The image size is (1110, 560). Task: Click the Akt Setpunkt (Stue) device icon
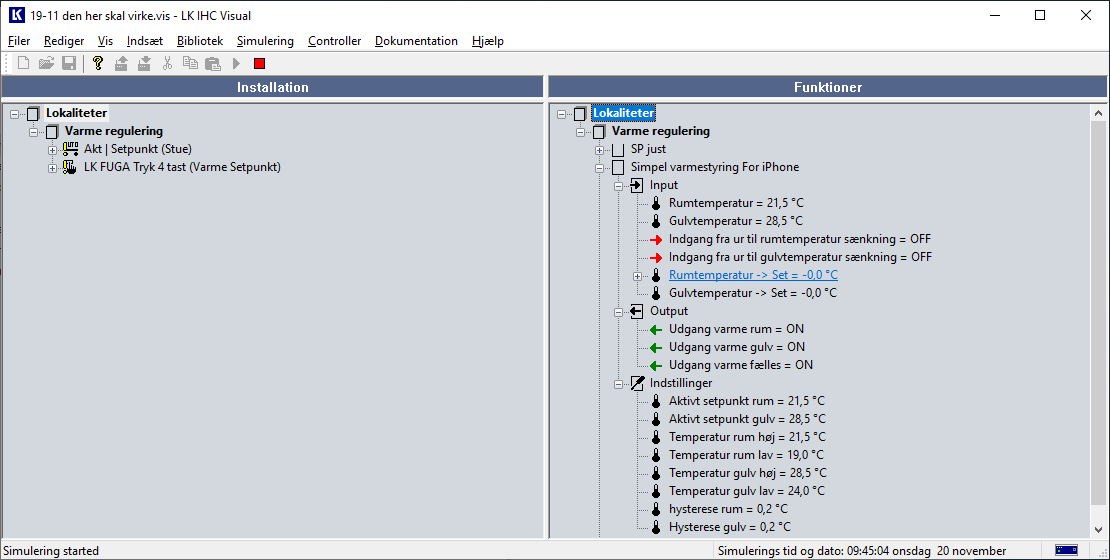pos(70,149)
